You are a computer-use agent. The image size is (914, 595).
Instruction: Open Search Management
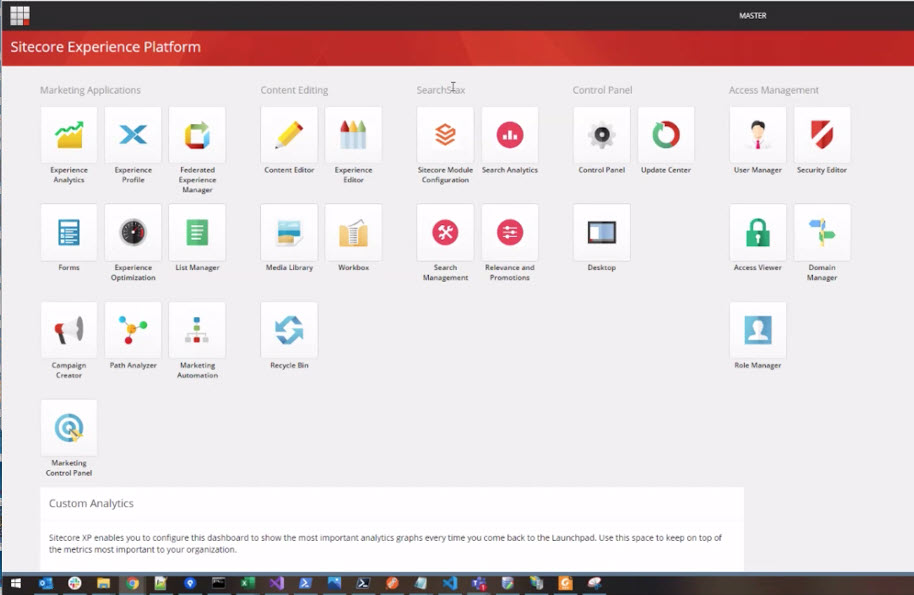pos(445,233)
